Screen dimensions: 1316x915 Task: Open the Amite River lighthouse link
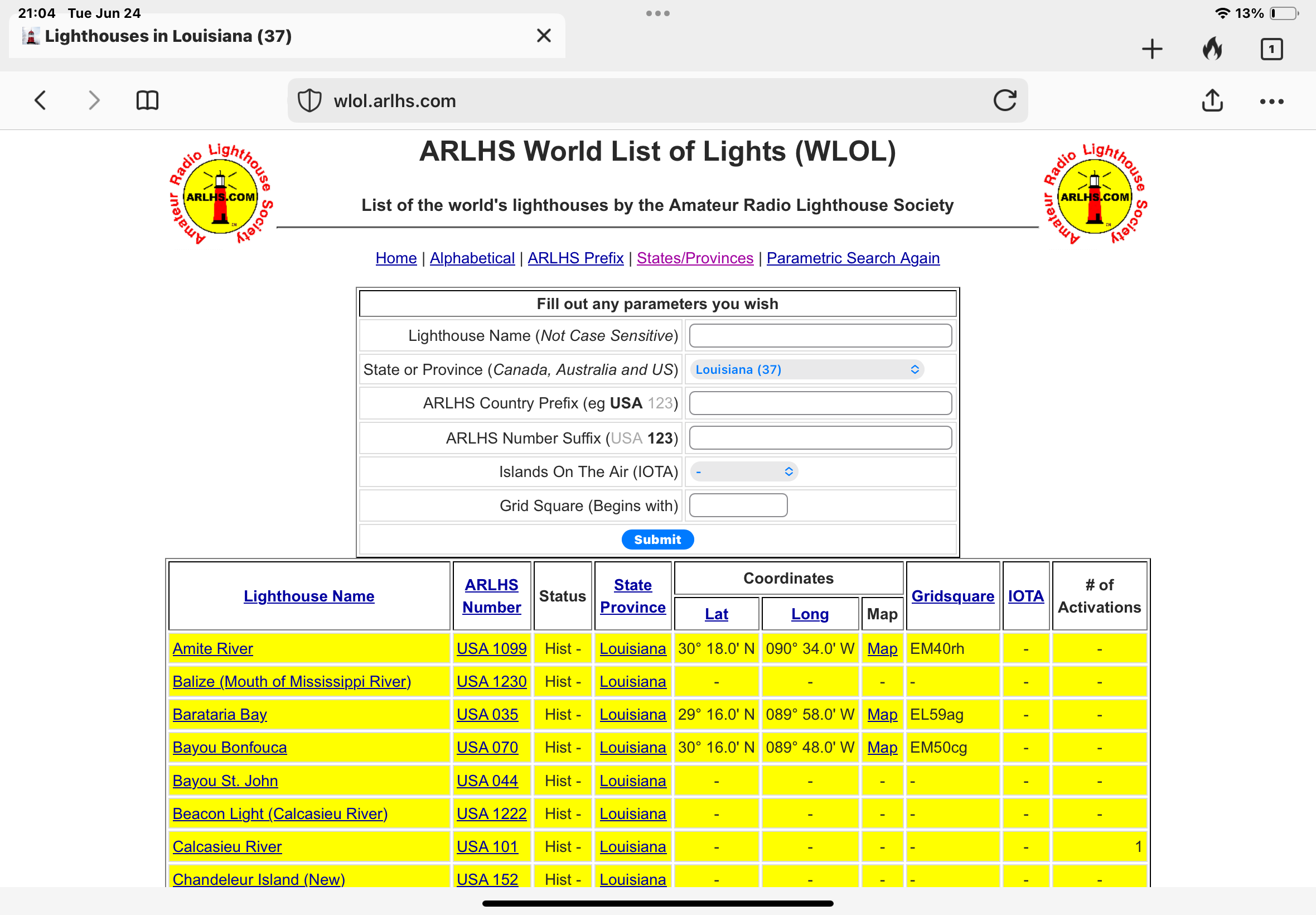pyautogui.click(x=212, y=648)
